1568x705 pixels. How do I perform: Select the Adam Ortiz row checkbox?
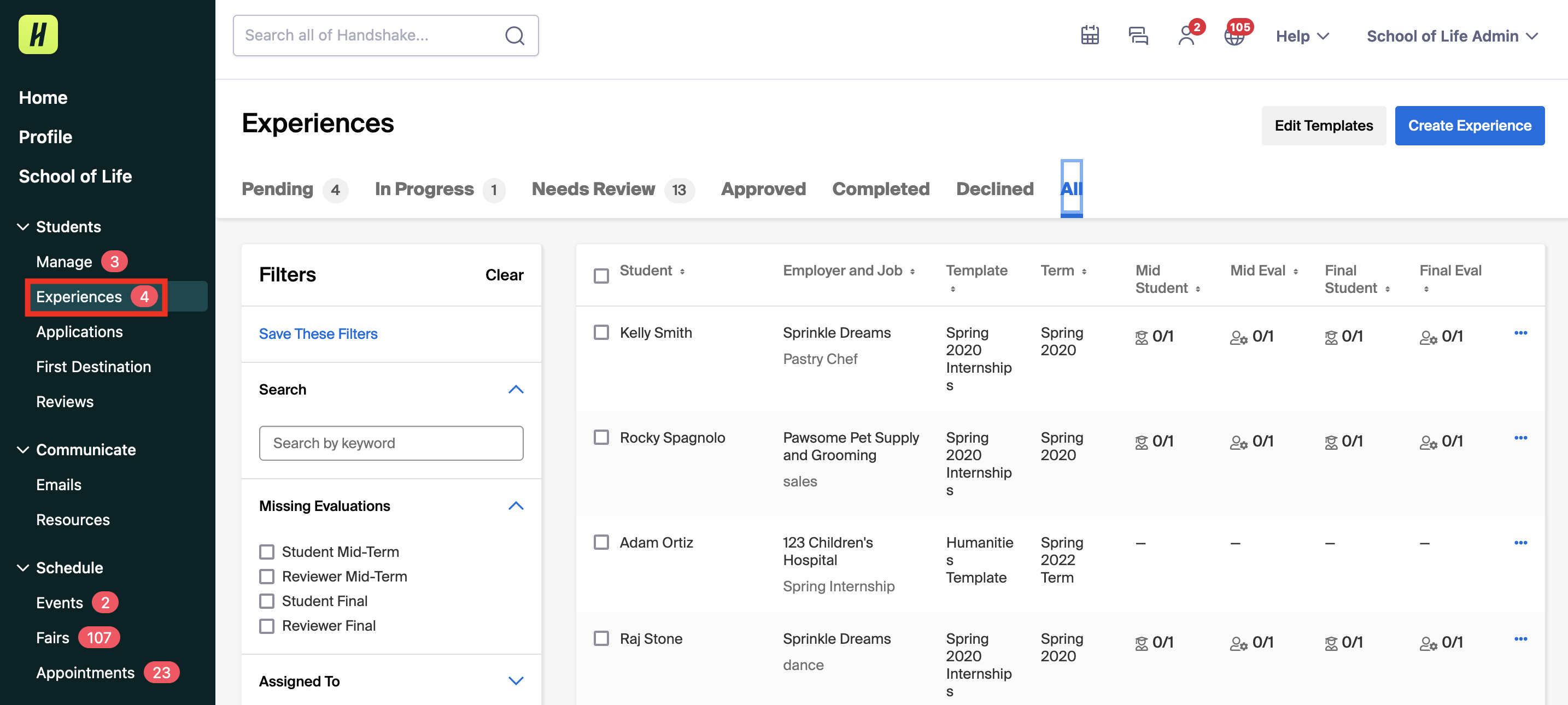click(601, 542)
